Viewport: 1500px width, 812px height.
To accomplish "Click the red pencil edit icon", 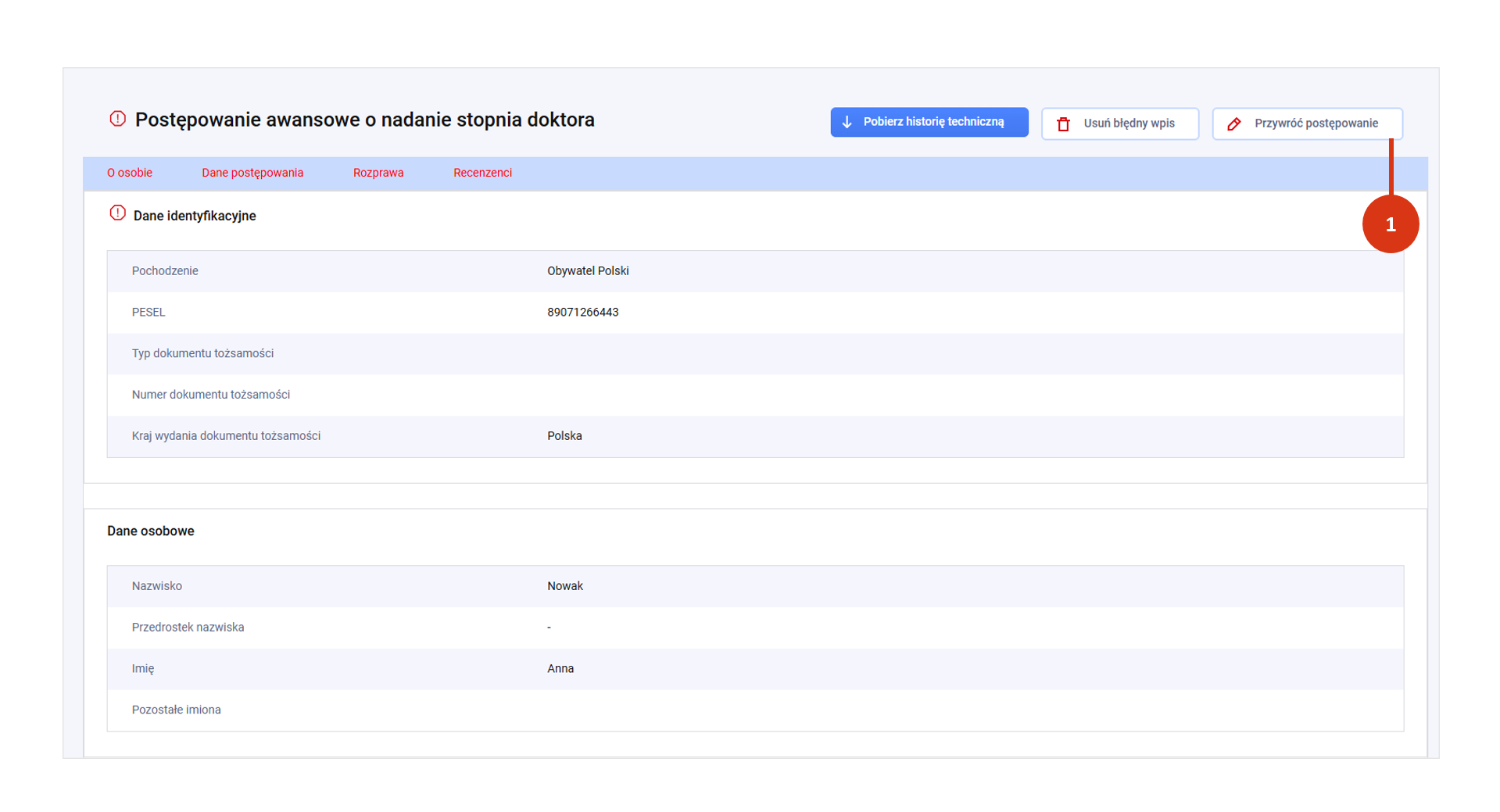I will click(x=1233, y=123).
